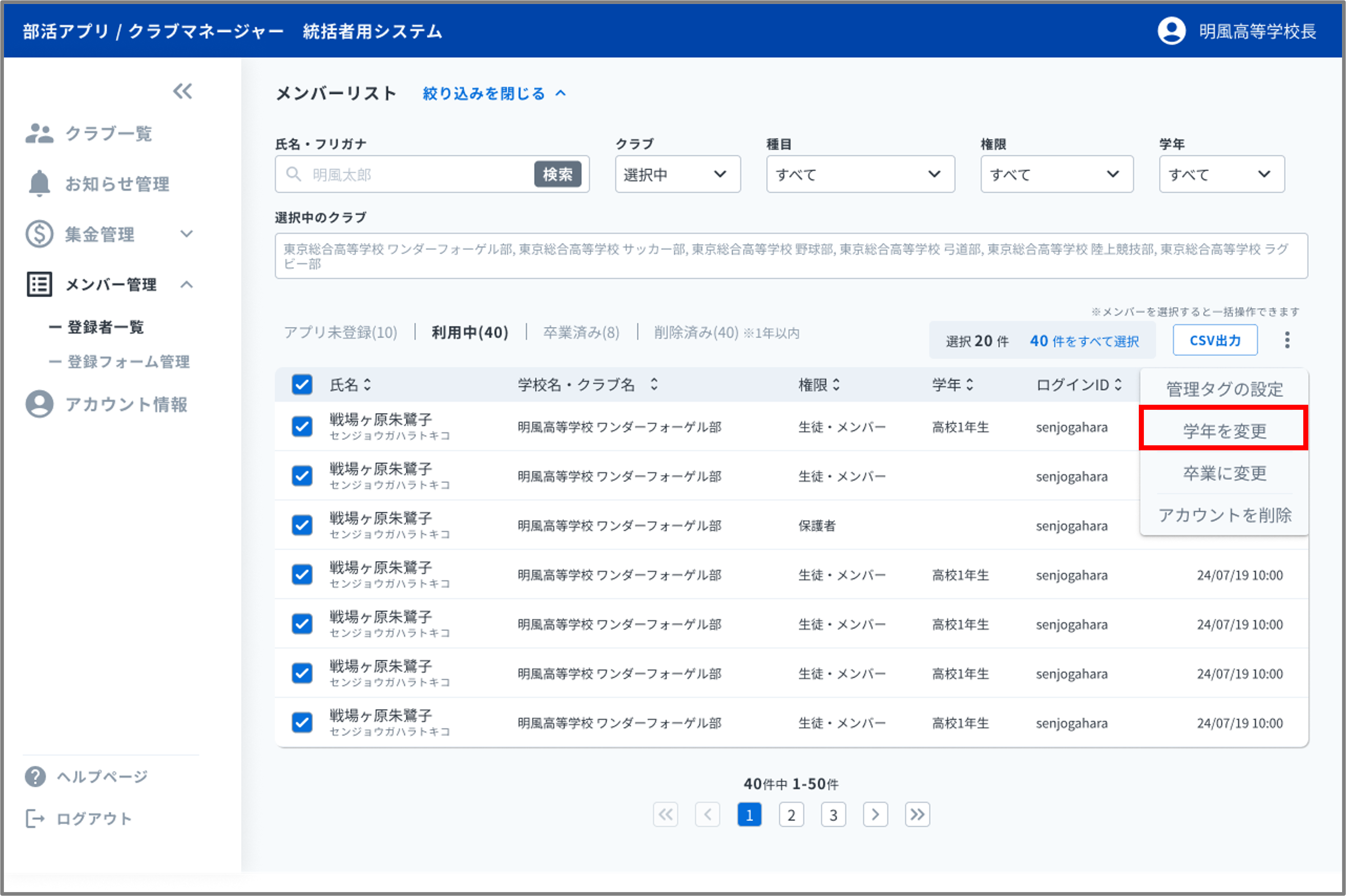The height and width of the screenshot is (896, 1346).
Task: Go to last page double-right arrow
Action: (x=917, y=814)
